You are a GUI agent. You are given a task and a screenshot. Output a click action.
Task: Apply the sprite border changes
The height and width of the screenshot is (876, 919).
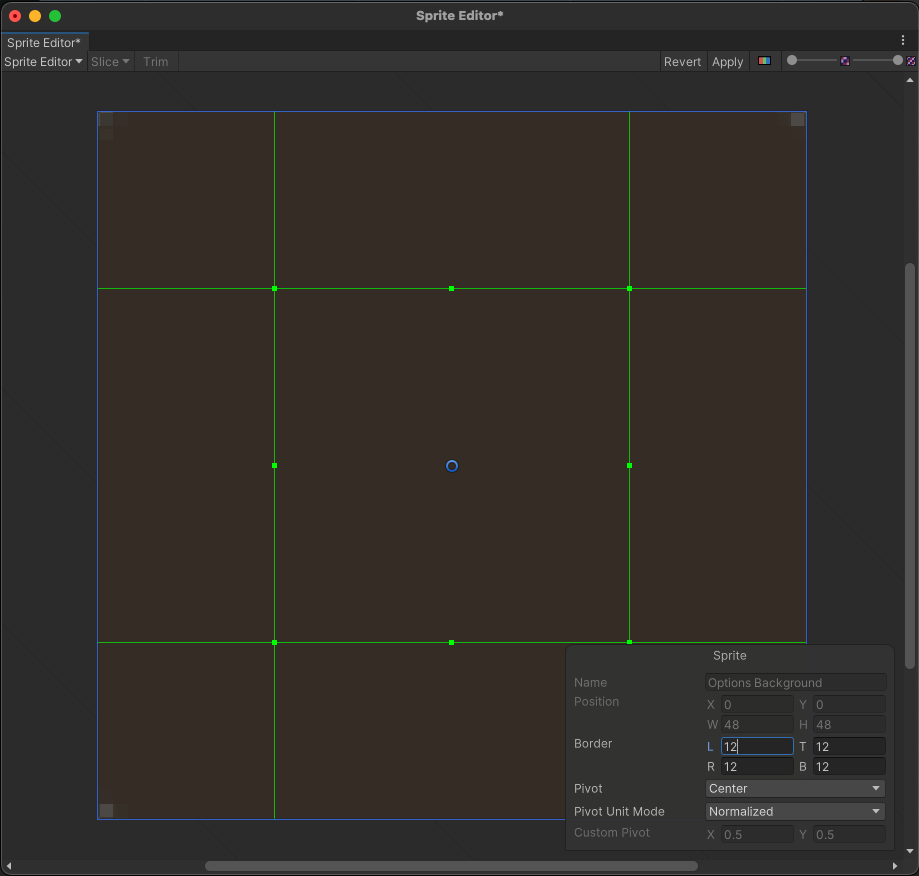coord(728,61)
